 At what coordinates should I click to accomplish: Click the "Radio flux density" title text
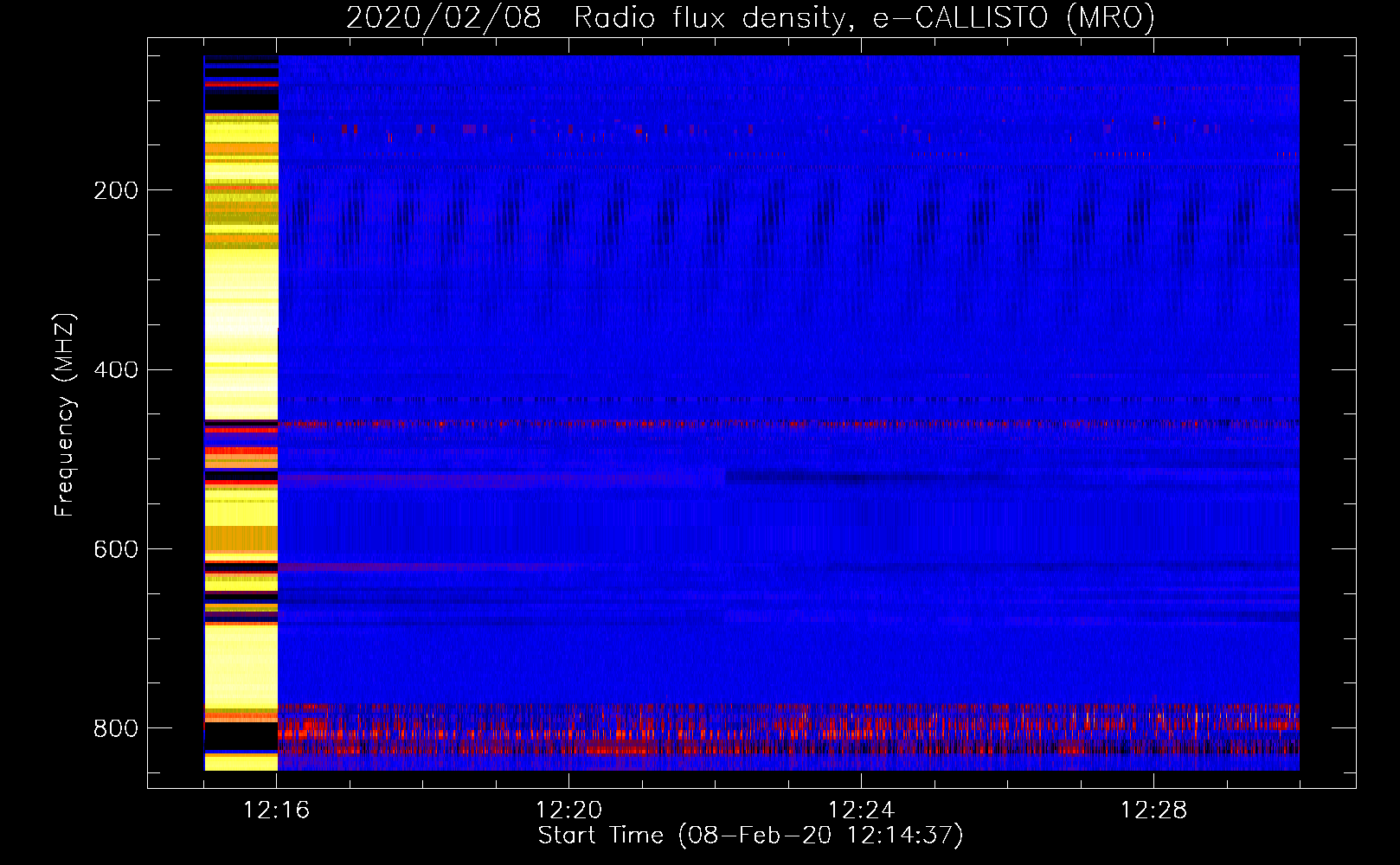[710, 17]
